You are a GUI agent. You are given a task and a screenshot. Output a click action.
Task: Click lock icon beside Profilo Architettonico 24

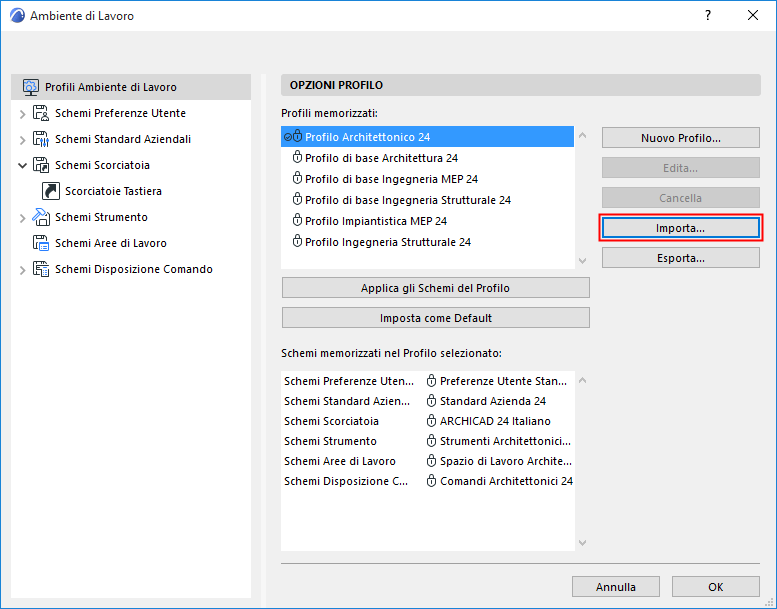[x=297, y=136]
